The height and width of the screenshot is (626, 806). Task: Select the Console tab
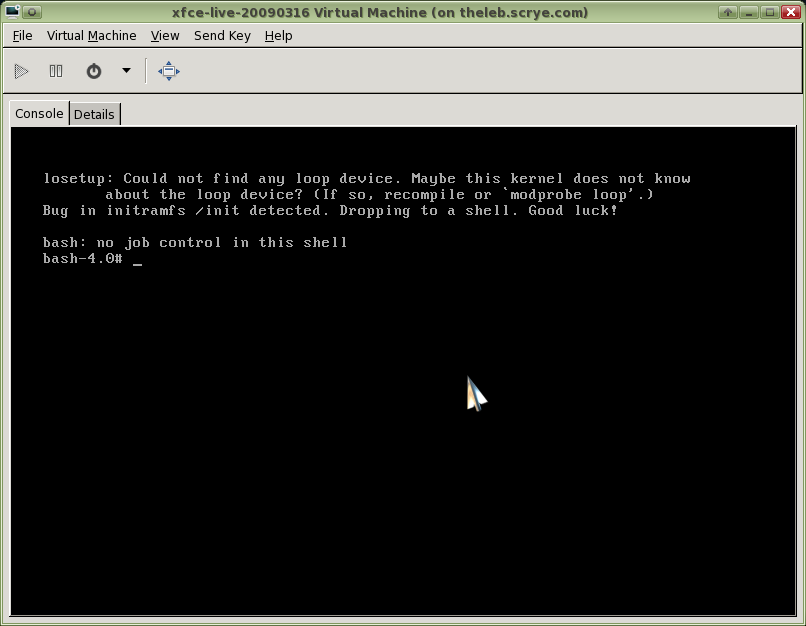[x=39, y=113]
